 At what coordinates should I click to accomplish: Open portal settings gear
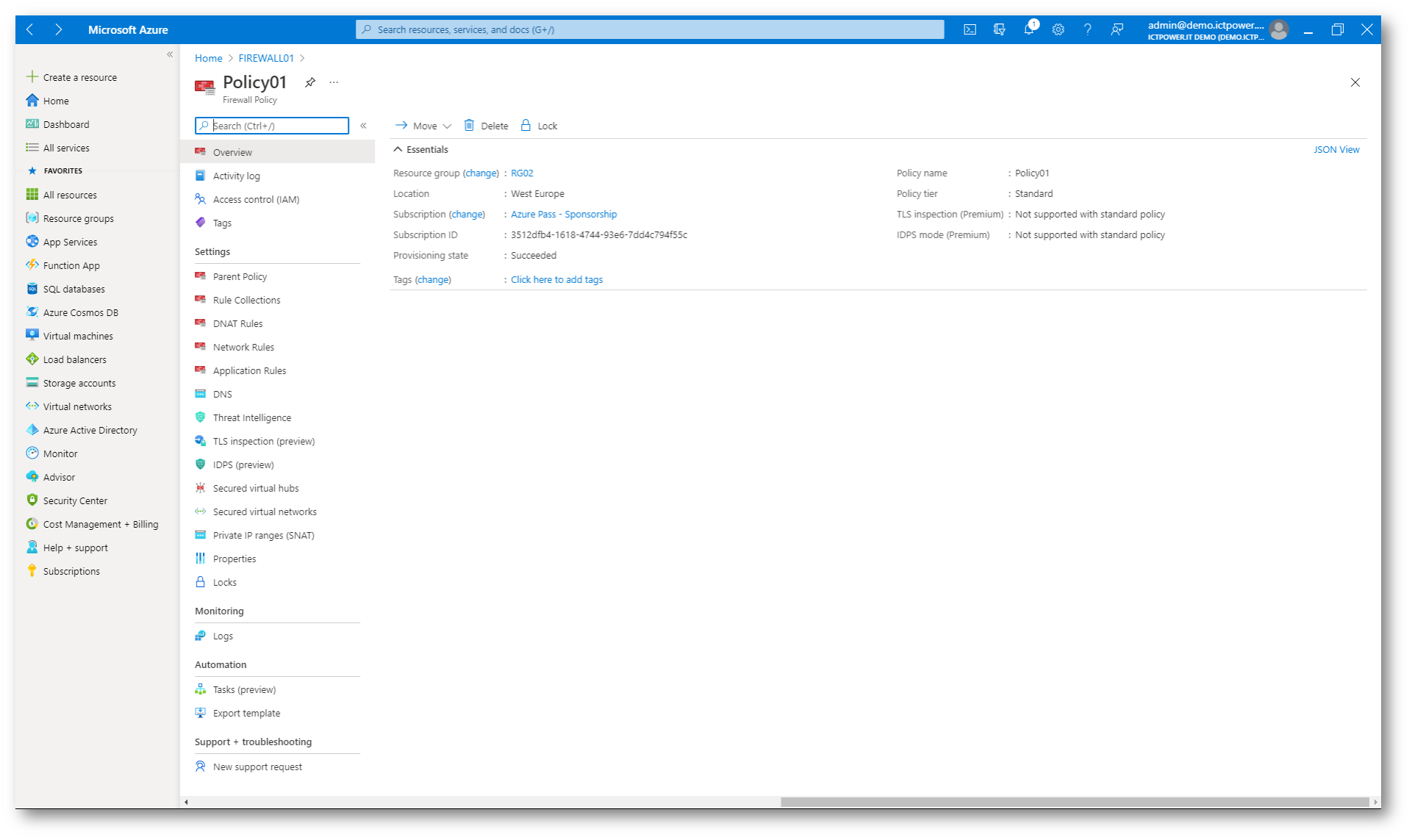click(1058, 29)
